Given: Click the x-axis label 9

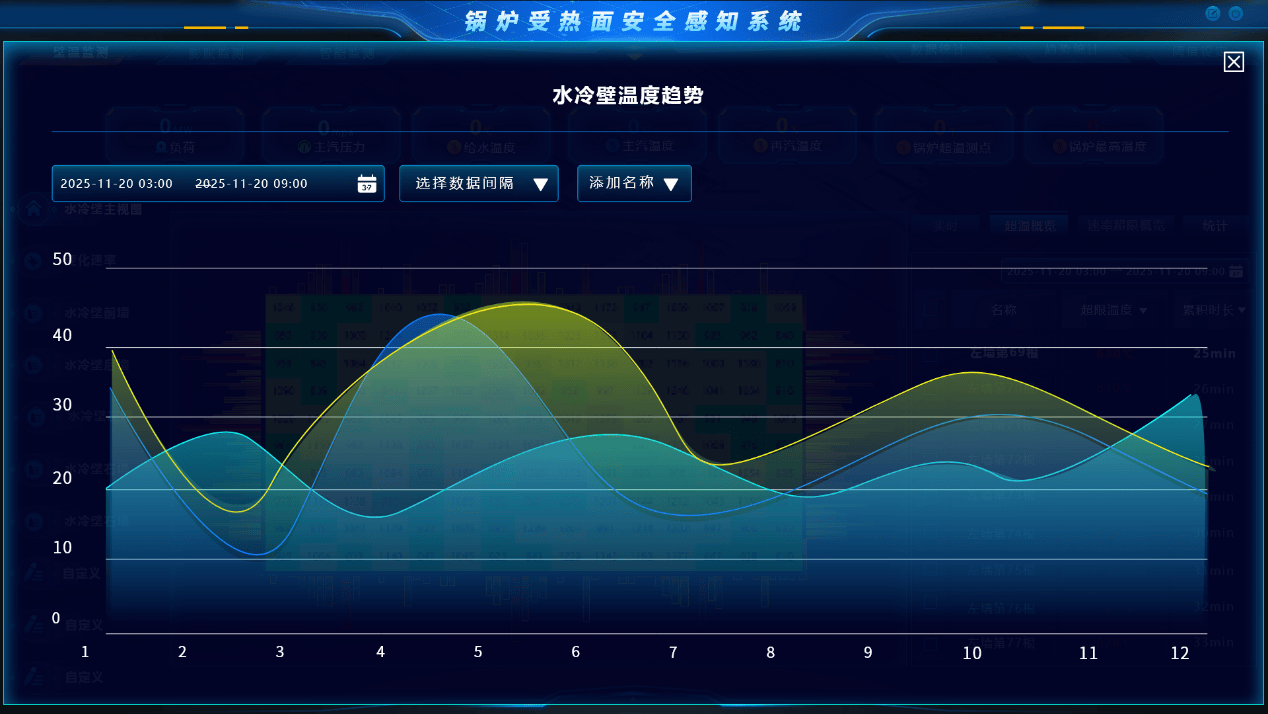Looking at the screenshot, I should 868,652.
